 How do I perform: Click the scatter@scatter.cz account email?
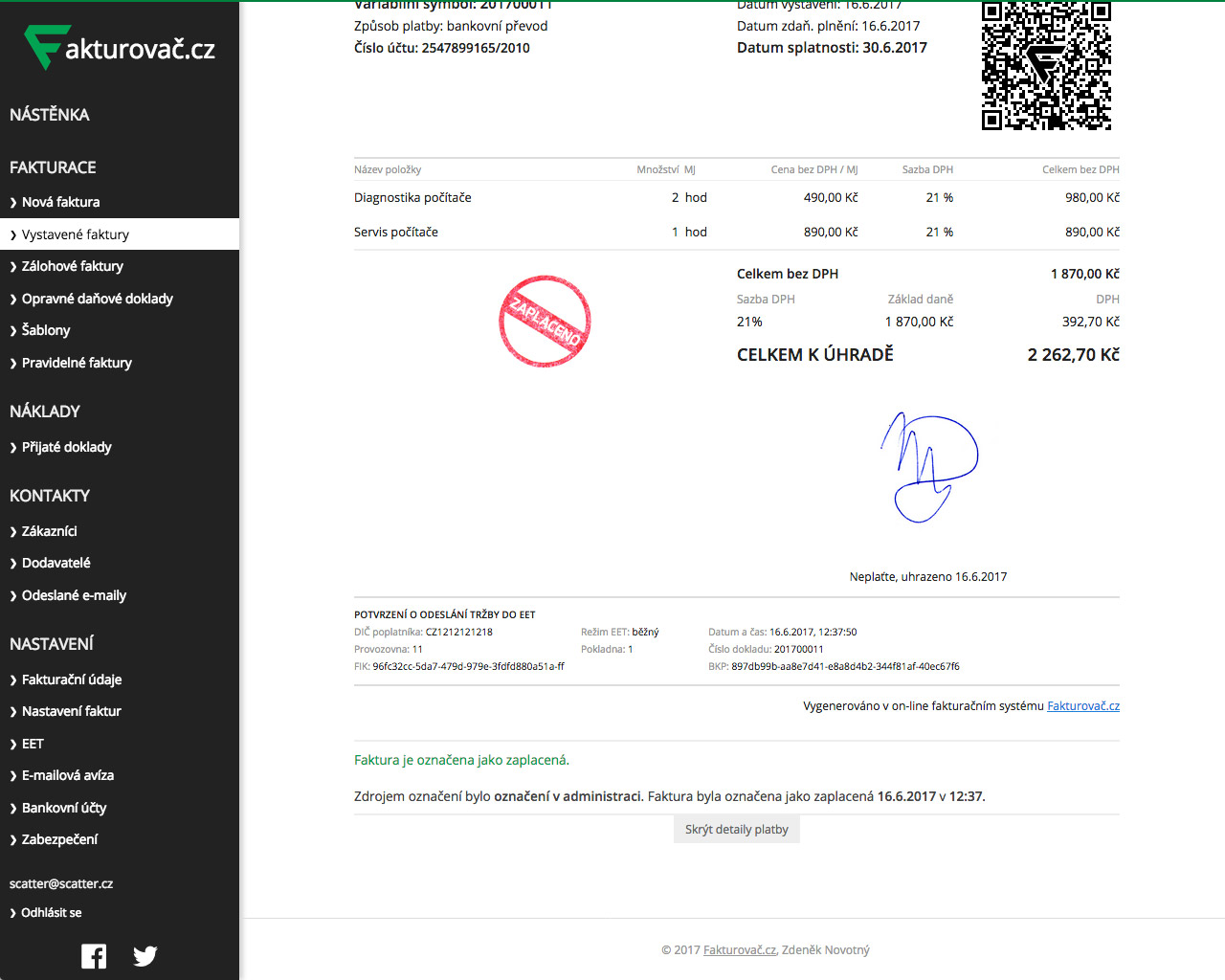point(60,883)
